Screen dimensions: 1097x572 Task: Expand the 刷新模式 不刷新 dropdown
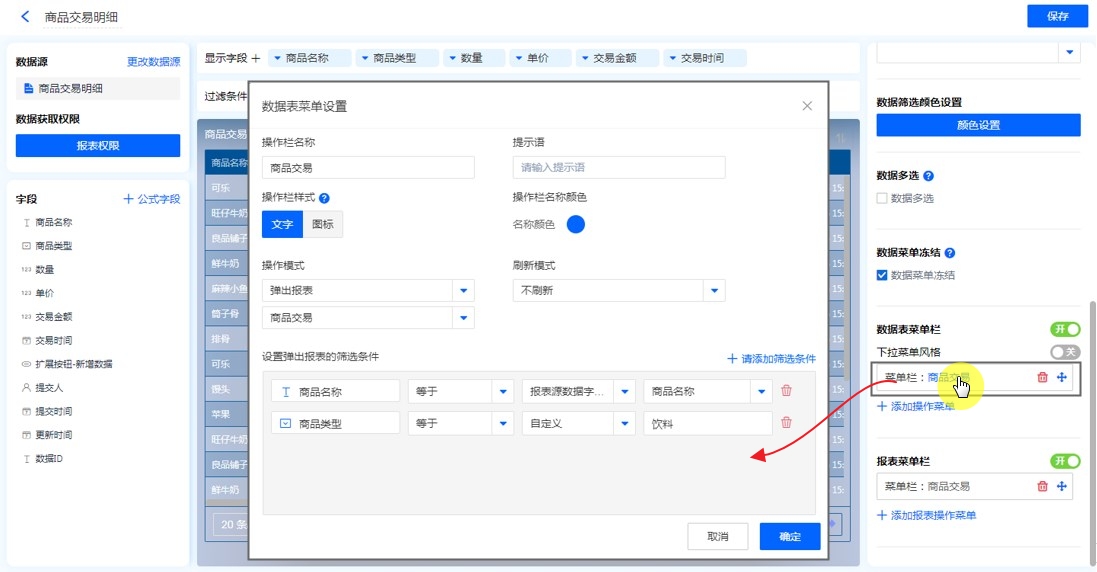coord(714,291)
